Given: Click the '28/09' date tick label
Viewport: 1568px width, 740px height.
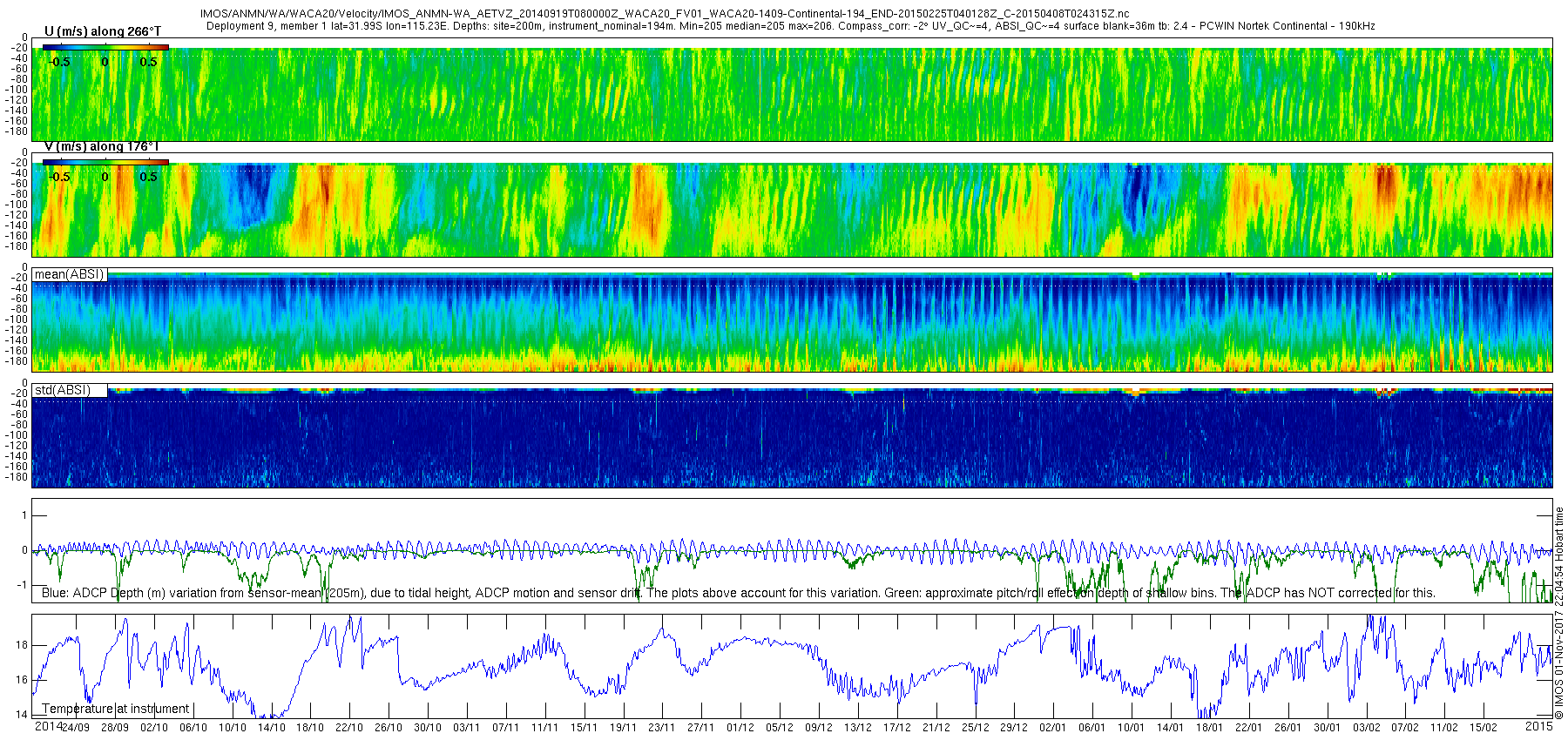Looking at the screenshot, I should tap(115, 728).
